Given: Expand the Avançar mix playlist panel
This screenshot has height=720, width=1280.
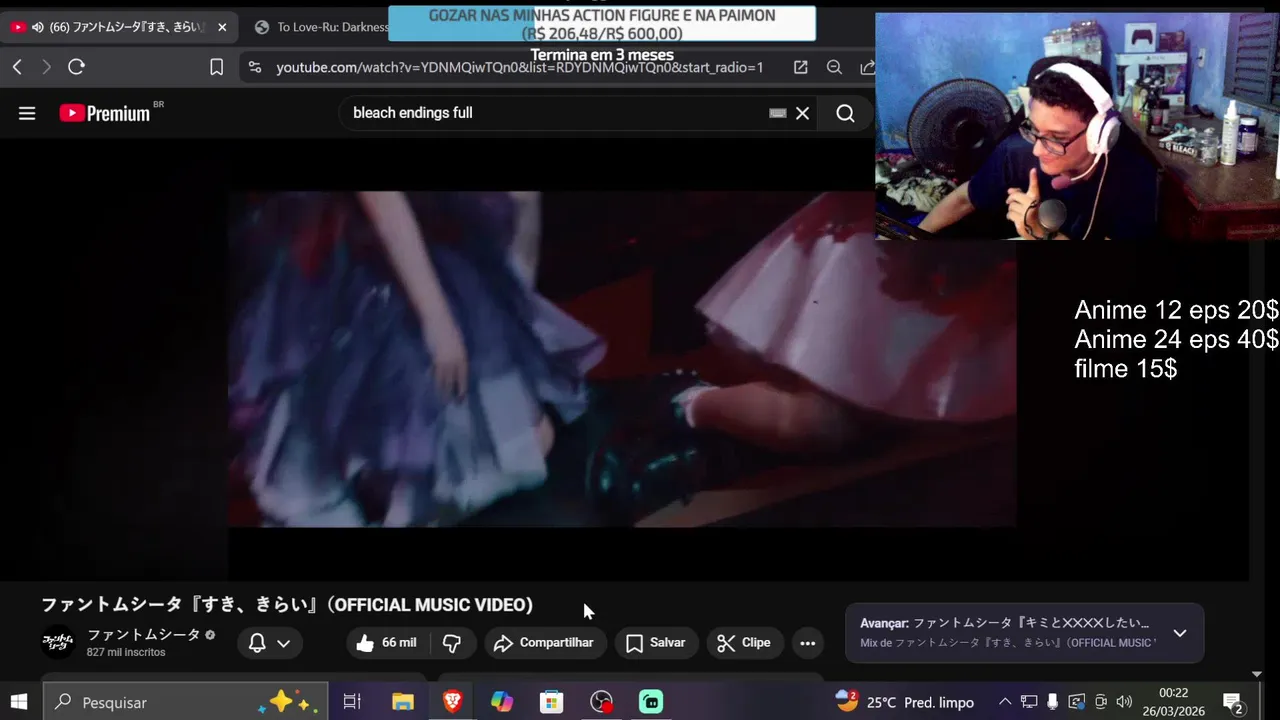Looking at the screenshot, I should tap(1180, 633).
